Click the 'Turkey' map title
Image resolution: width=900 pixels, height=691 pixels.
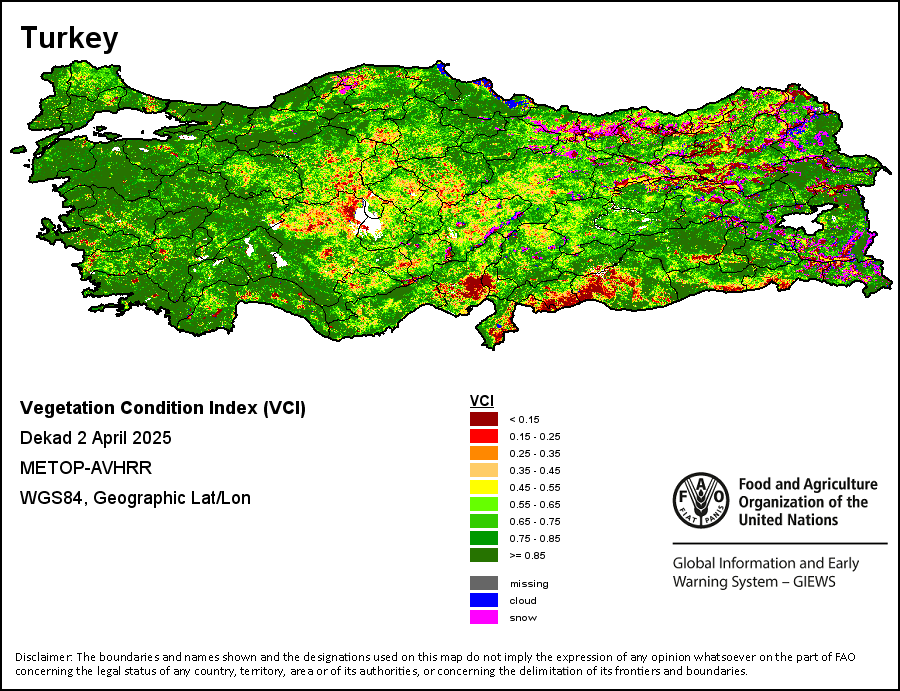[69, 38]
